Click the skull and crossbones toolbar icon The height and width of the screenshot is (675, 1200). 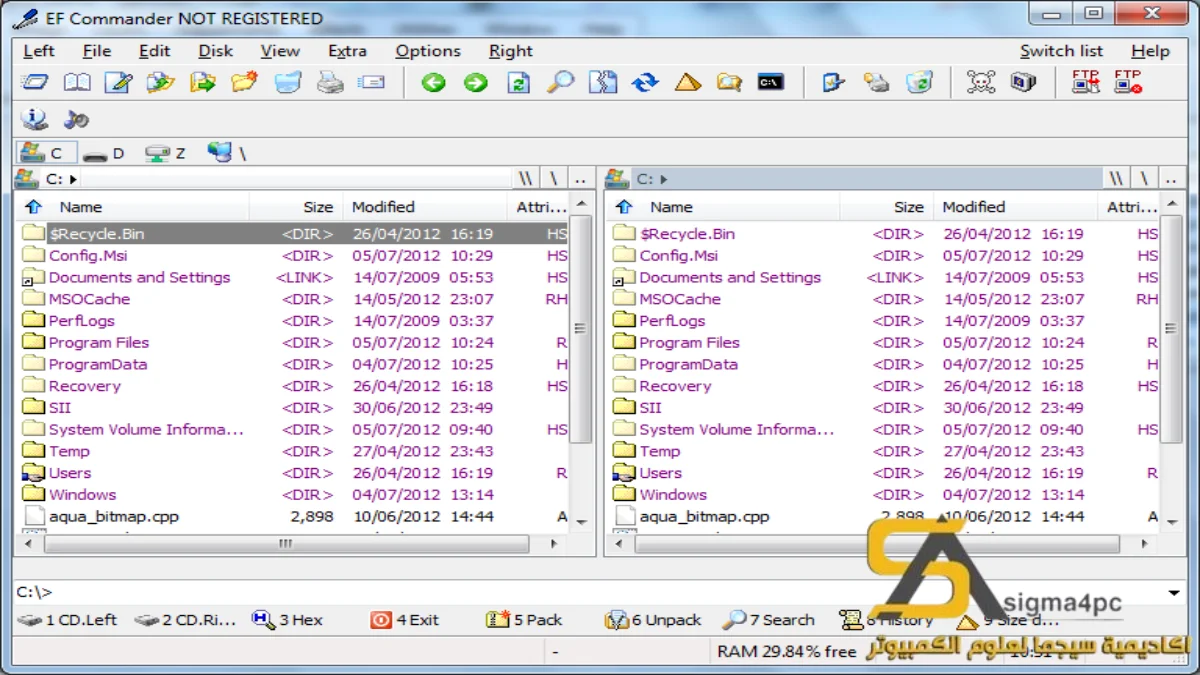tap(981, 83)
